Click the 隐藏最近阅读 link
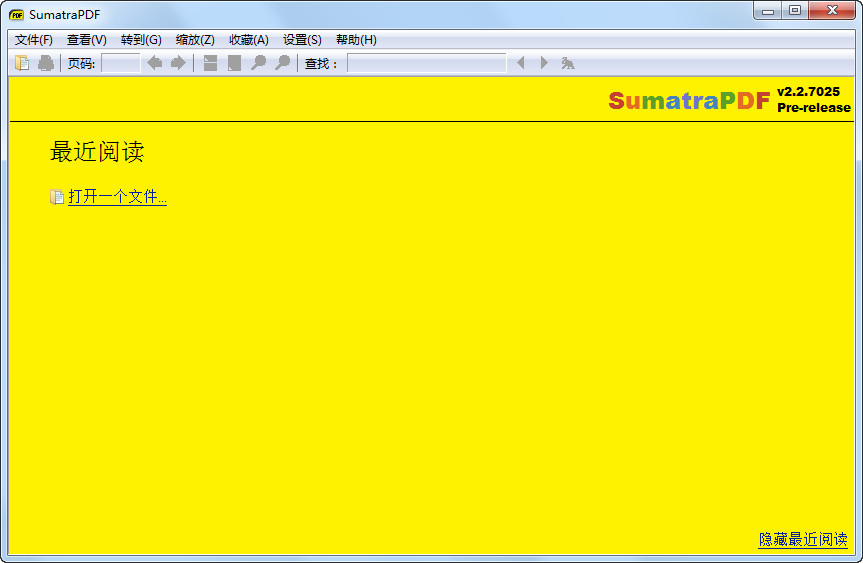The image size is (863, 563). pyautogui.click(x=803, y=539)
